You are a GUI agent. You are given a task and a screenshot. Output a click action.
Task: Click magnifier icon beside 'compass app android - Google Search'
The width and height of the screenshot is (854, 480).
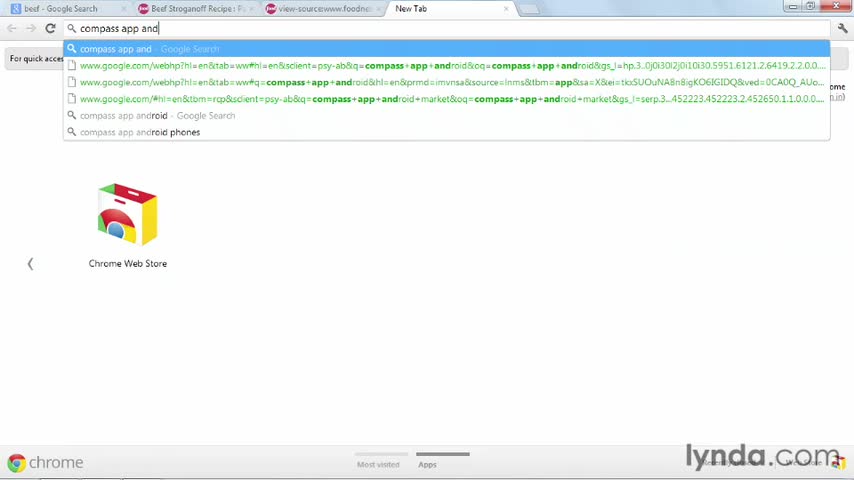71,115
